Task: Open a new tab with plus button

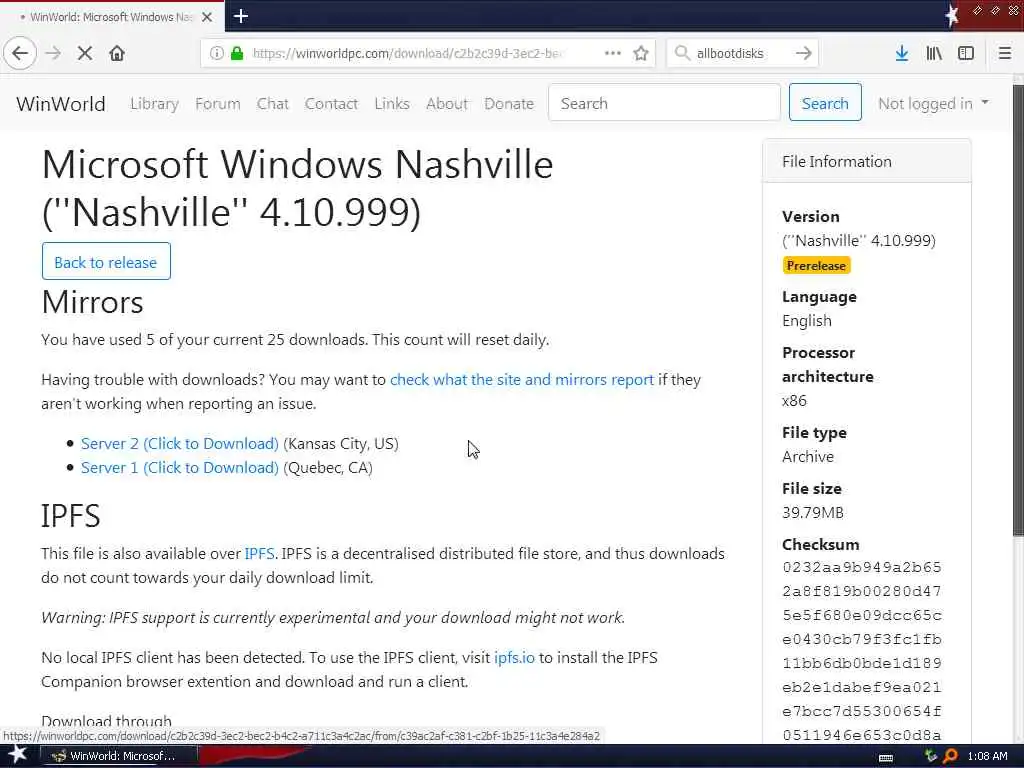Action: (x=240, y=16)
